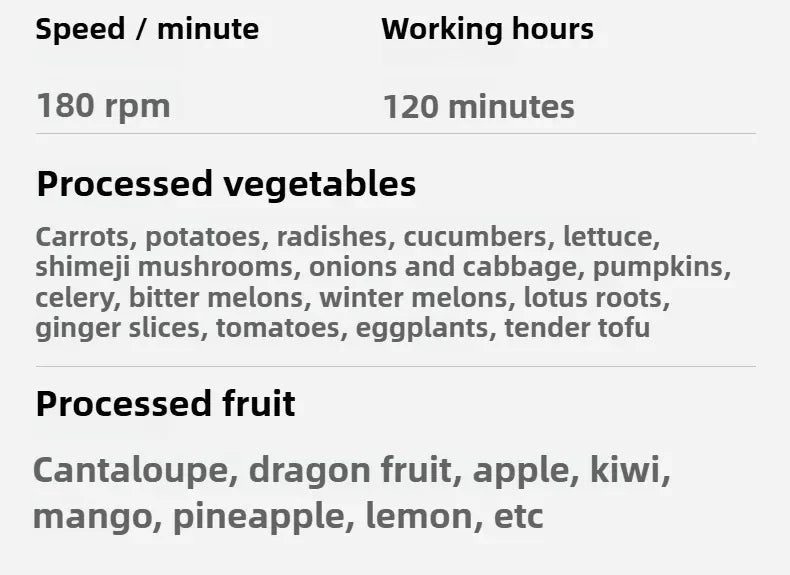Click the words tender tofu
This screenshot has height=575, width=790.
[x=577, y=328]
